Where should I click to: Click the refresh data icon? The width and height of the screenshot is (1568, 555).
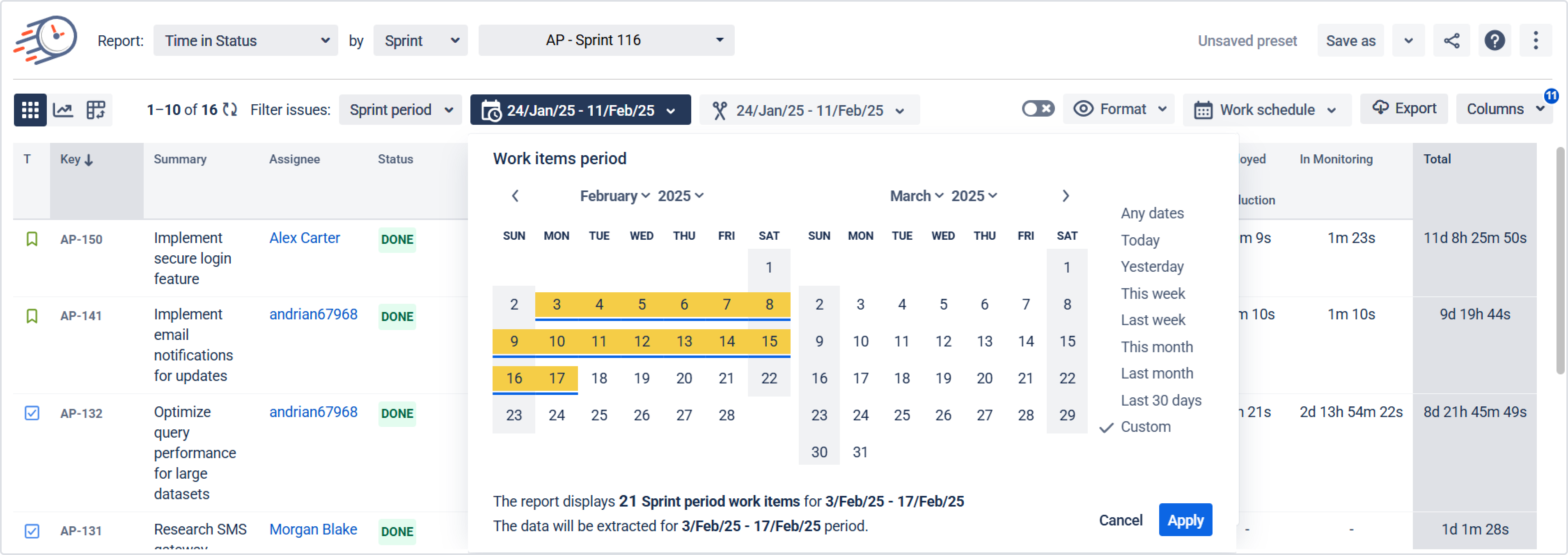click(229, 110)
